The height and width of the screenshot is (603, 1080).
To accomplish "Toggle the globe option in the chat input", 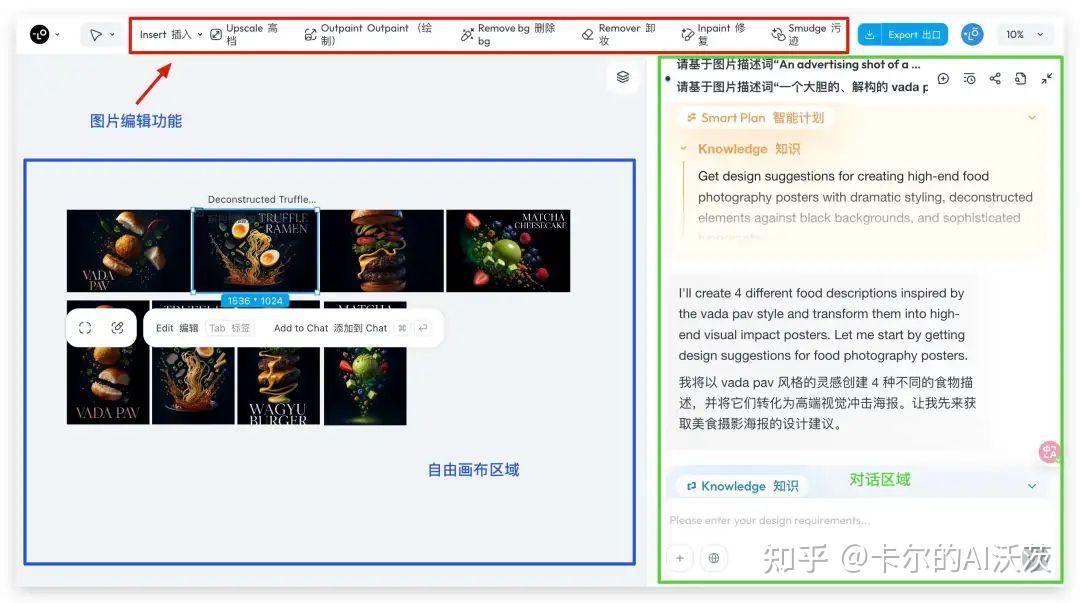I will tap(713, 558).
